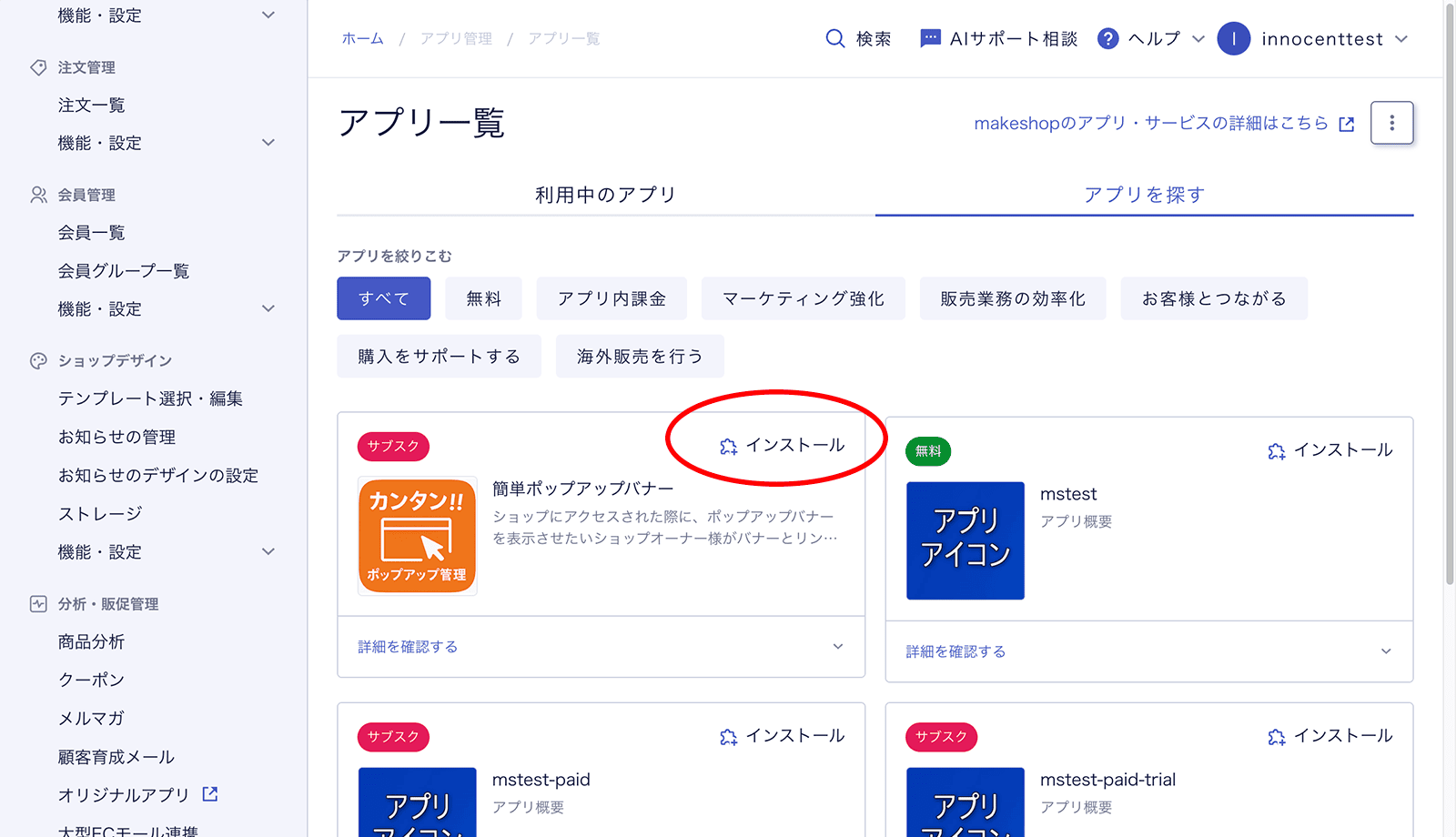Click the external link icon beside オリジナルアプリ

click(210, 794)
